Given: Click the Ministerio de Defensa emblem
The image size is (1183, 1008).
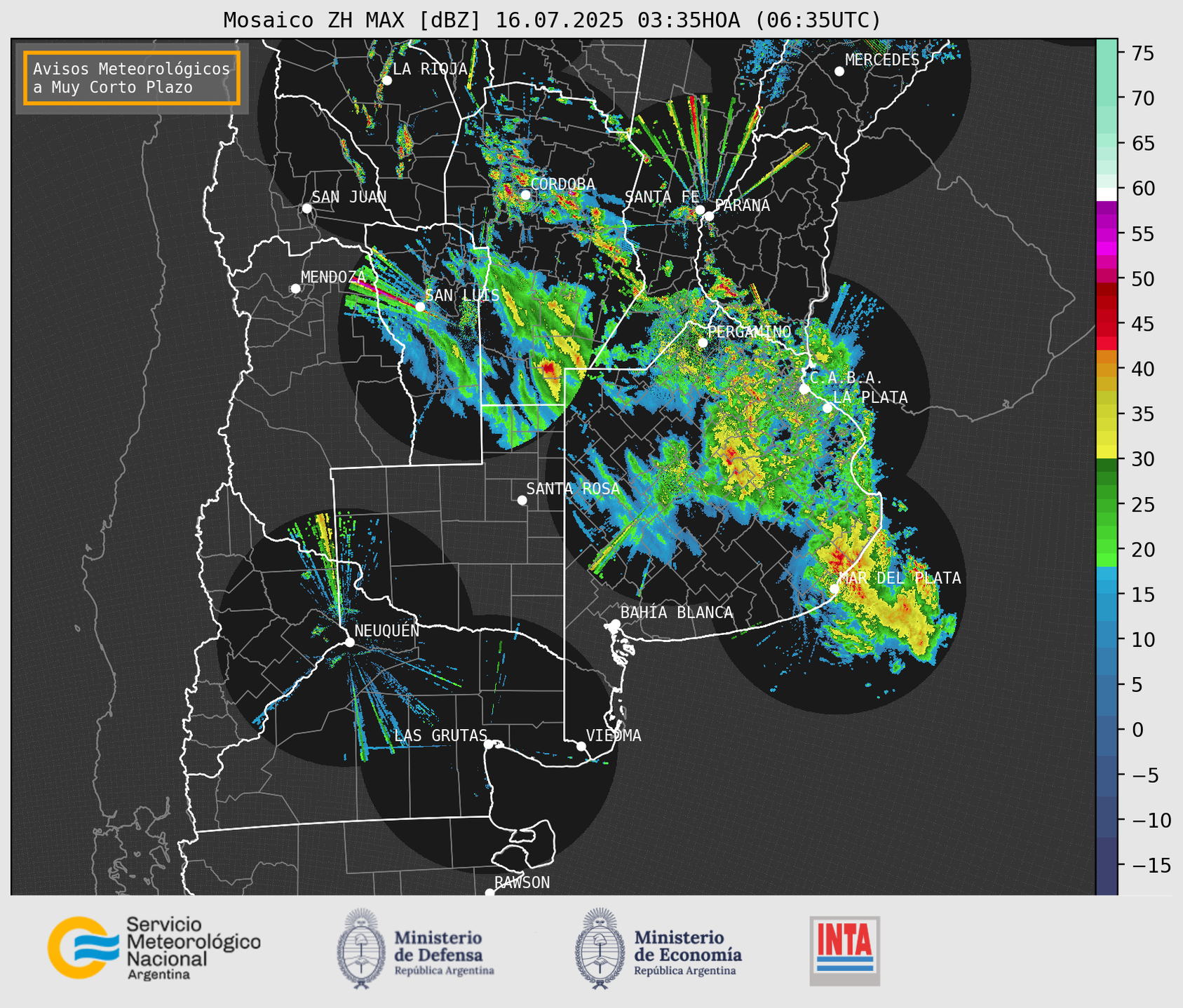Looking at the screenshot, I should coord(361,948).
